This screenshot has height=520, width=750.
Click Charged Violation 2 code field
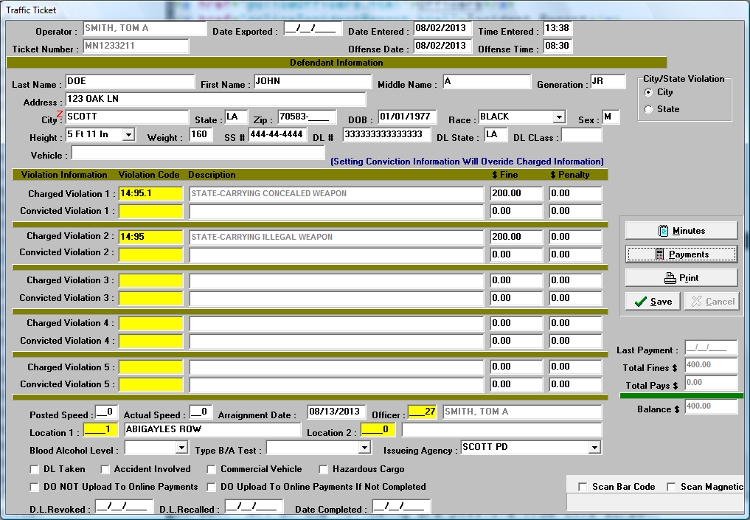pos(151,237)
